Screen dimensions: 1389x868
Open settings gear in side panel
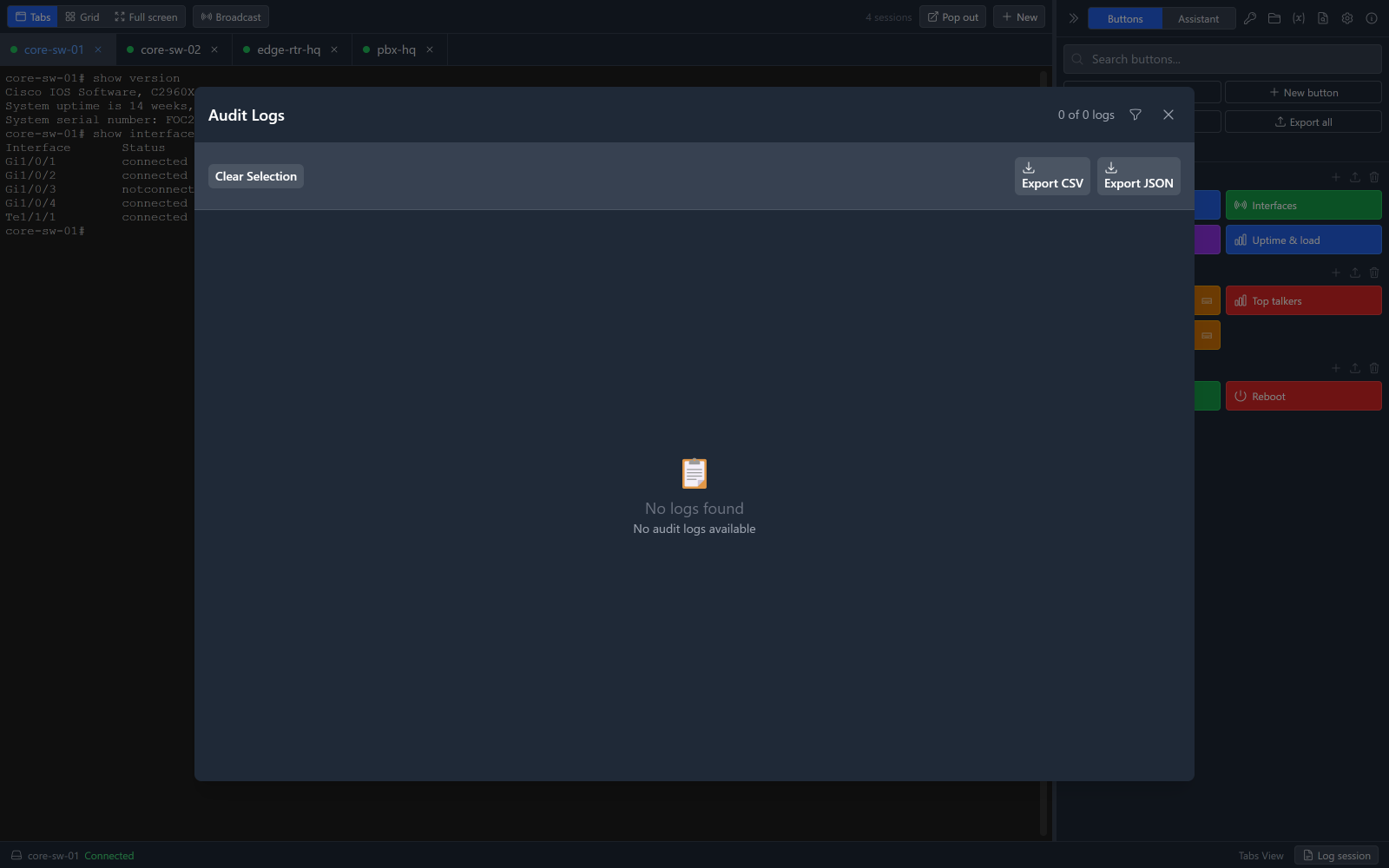tap(1347, 18)
